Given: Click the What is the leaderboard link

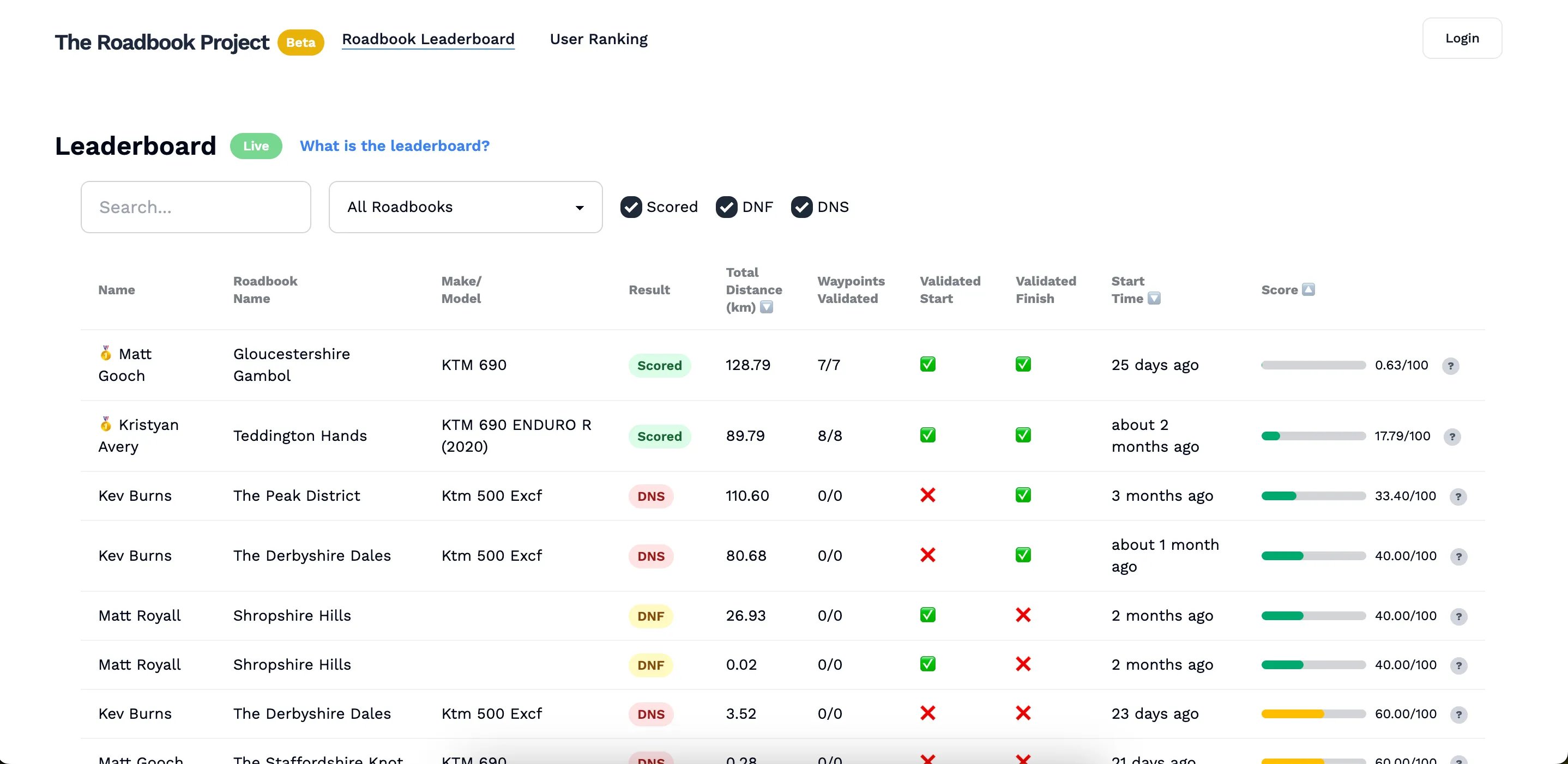Looking at the screenshot, I should coord(395,146).
